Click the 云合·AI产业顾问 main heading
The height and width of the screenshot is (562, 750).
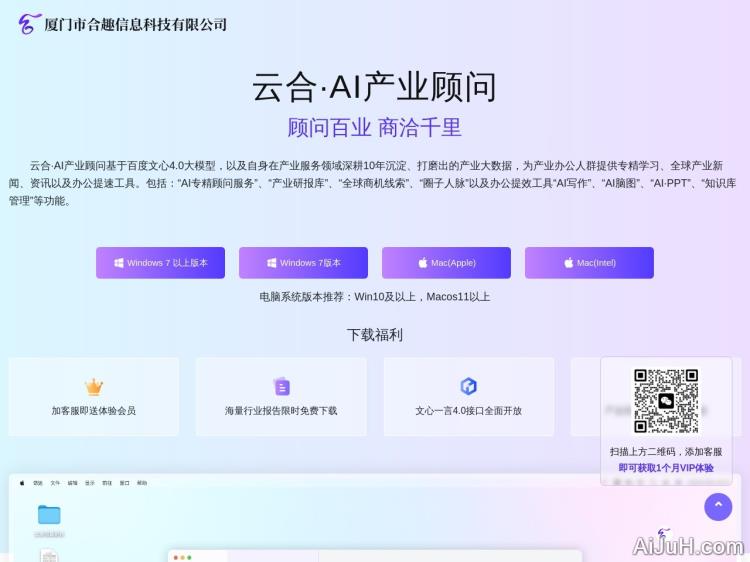[375, 87]
